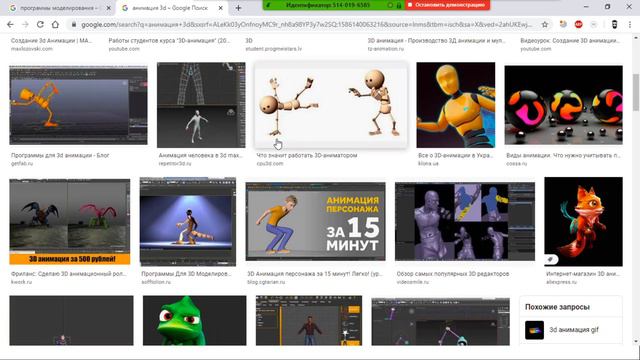The height and width of the screenshot is (360, 640).
Task: Open 'Анимация человека в 3d max' result link
Action: (200, 156)
